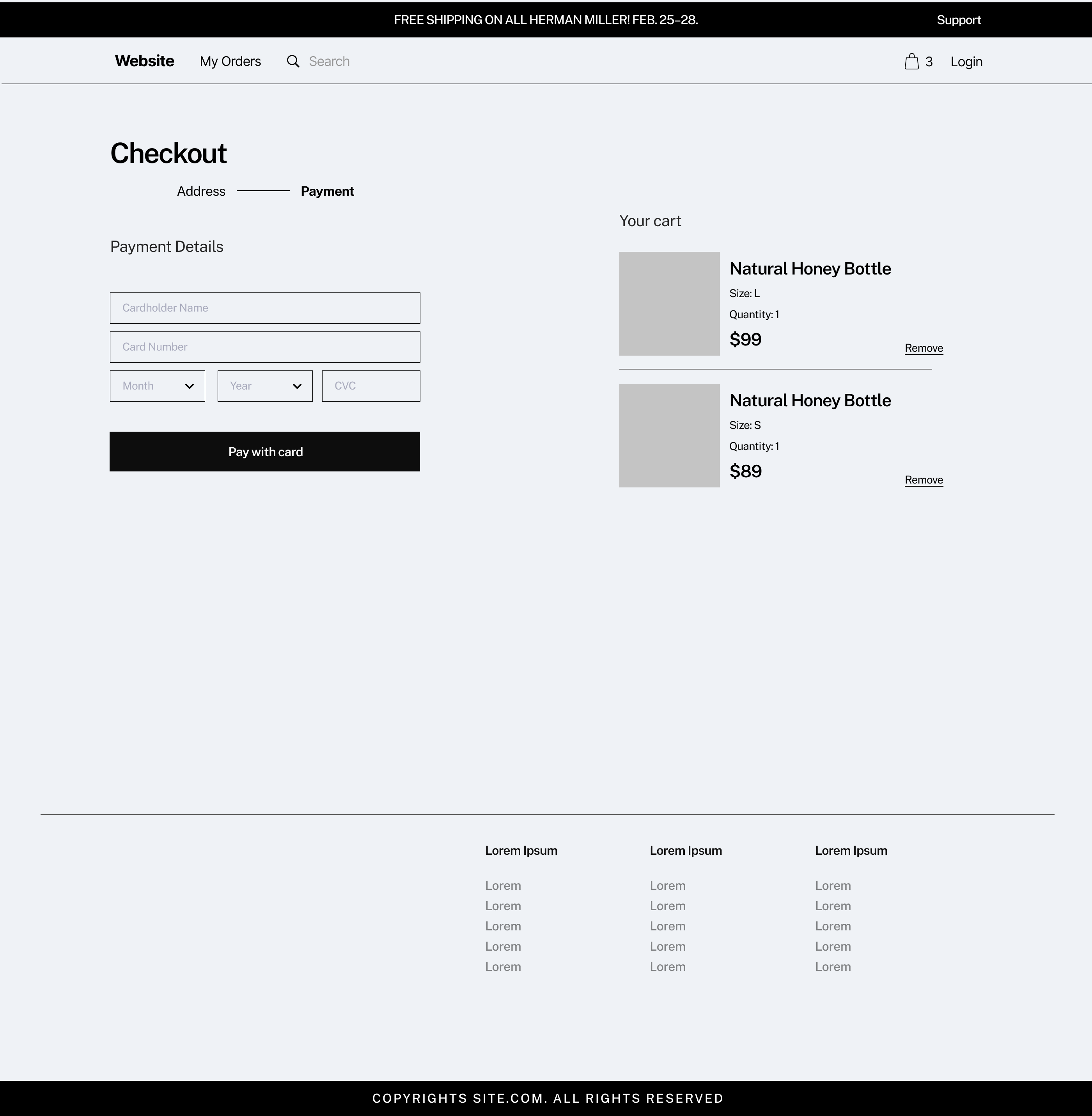This screenshot has height=1116, width=1092.
Task: Click the $89 price text
Action: (x=746, y=471)
